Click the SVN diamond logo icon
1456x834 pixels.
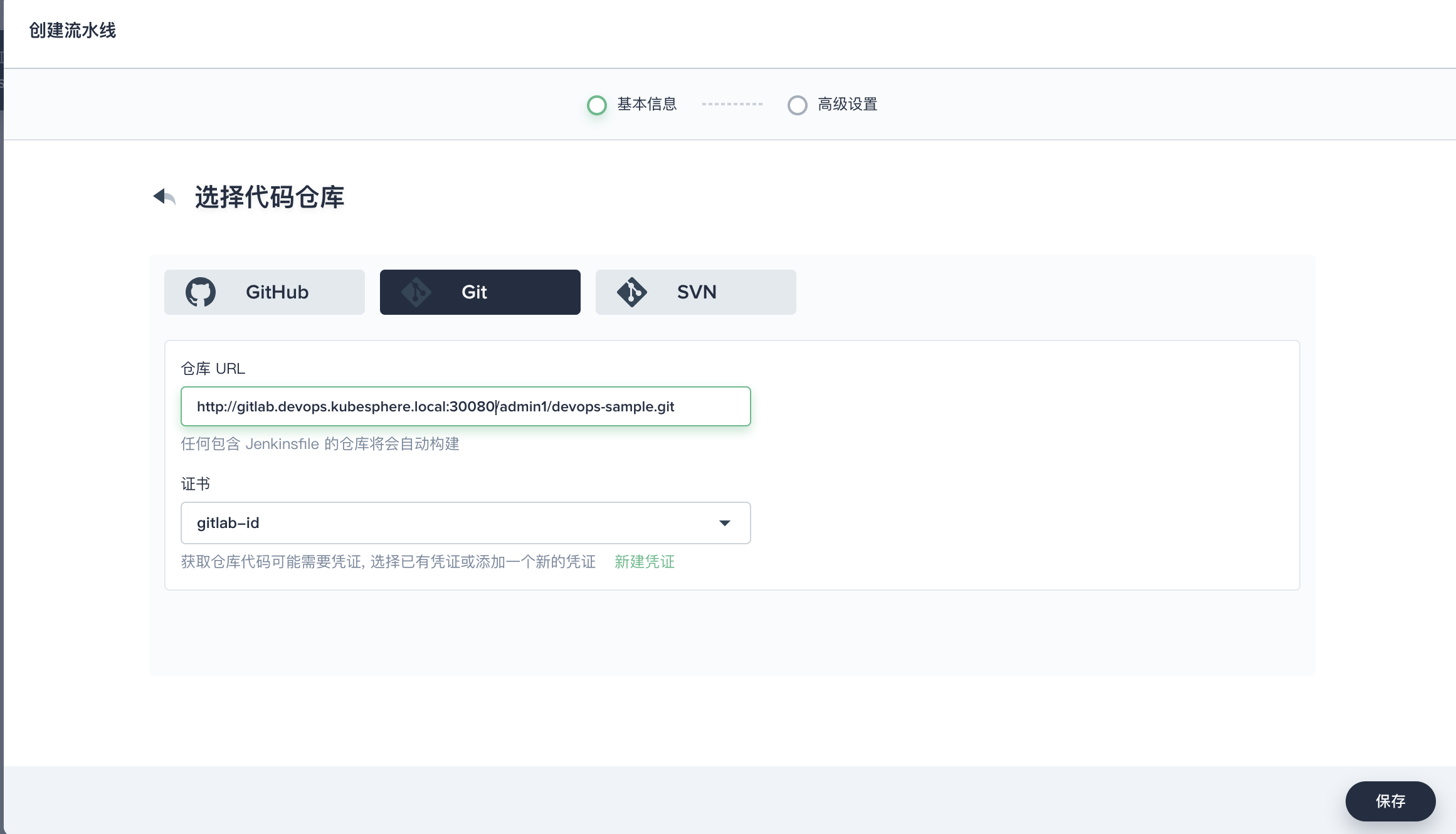click(631, 292)
